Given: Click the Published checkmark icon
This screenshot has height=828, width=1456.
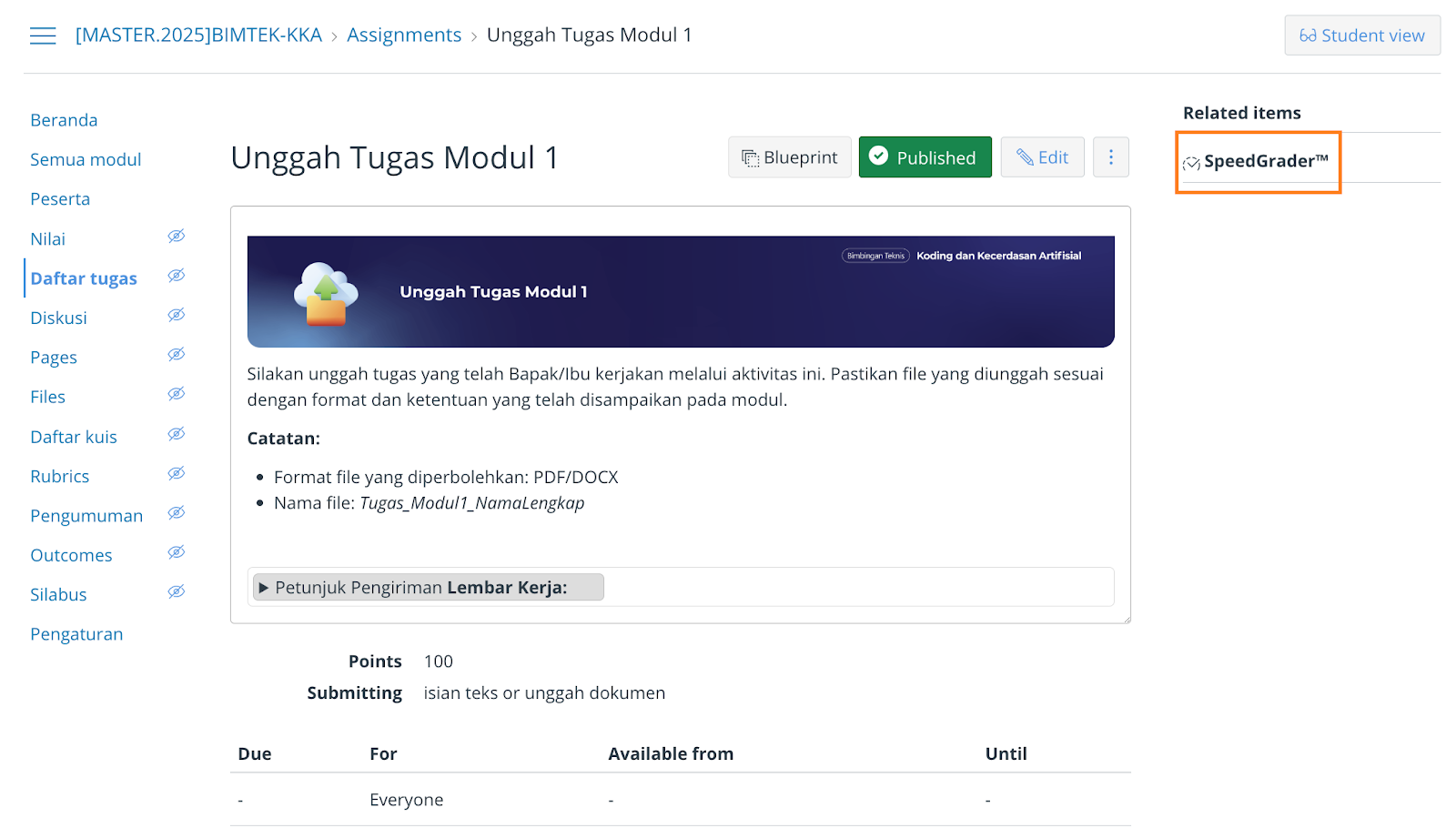Looking at the screenshot, I should (879, 157).
